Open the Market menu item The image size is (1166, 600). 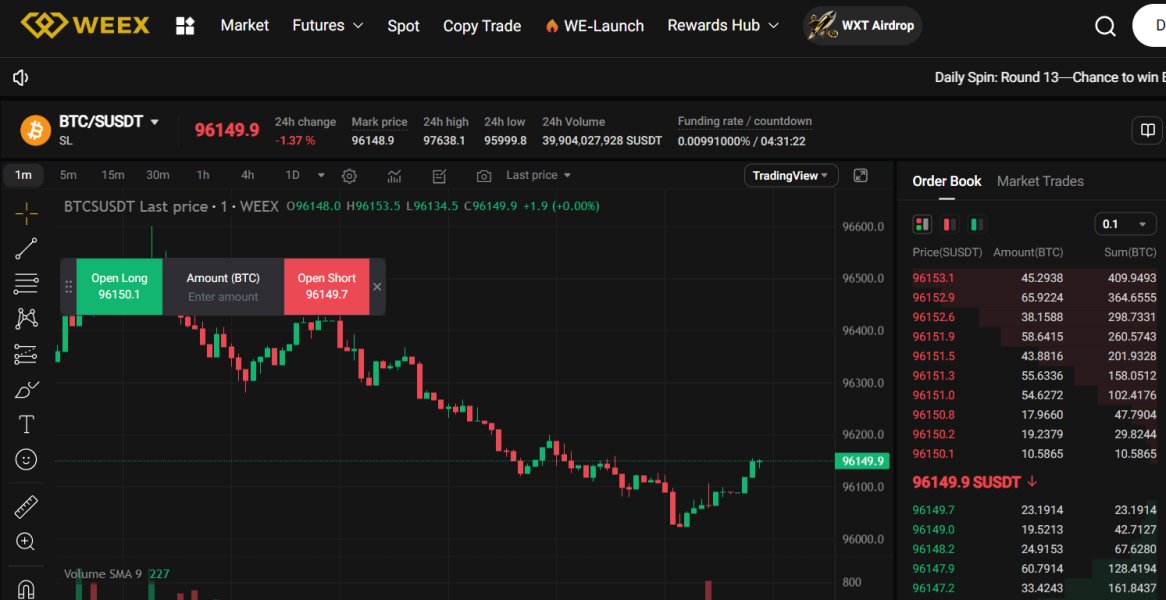click(x=245, y=25)
